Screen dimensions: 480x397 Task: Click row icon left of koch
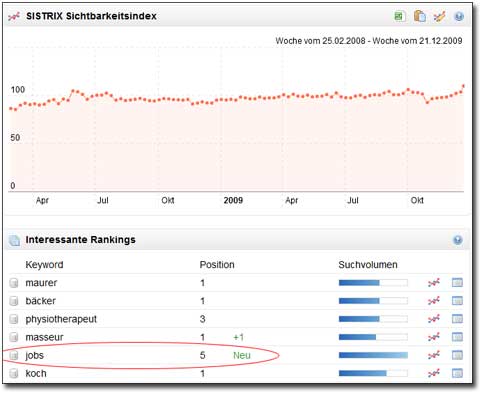coord(14,373)
